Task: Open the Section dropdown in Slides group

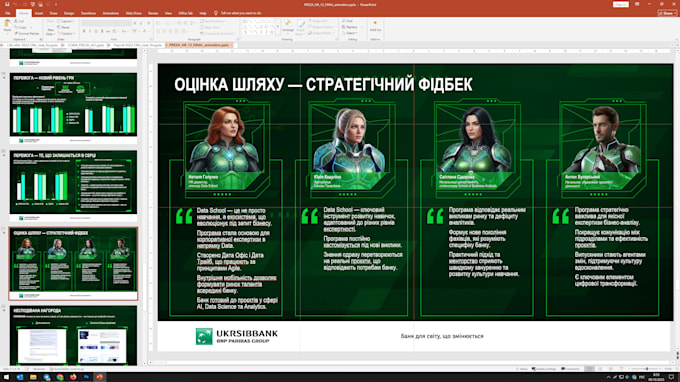Action: [66, 33]
